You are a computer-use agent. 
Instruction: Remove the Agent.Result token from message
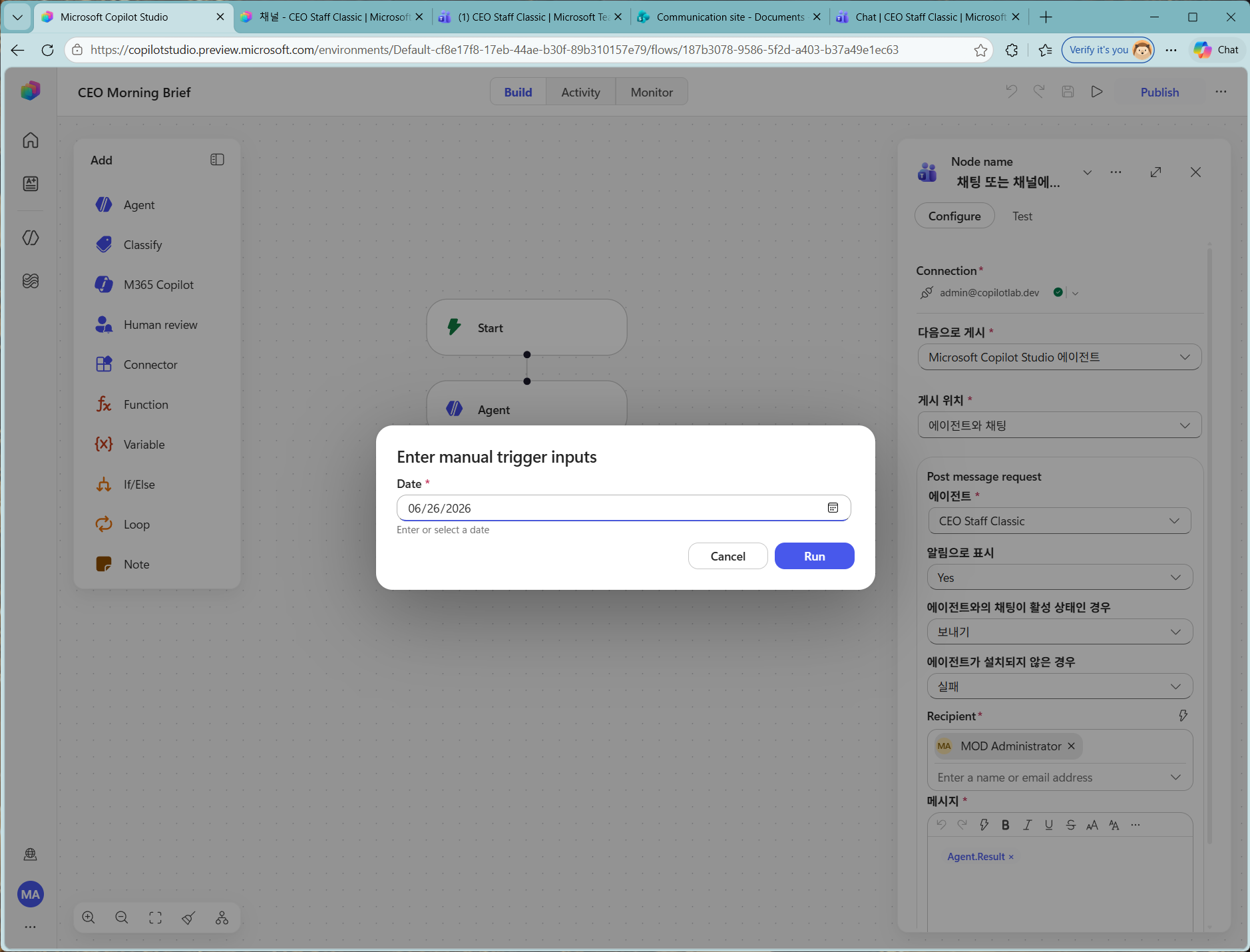[x=1011, y=857]
